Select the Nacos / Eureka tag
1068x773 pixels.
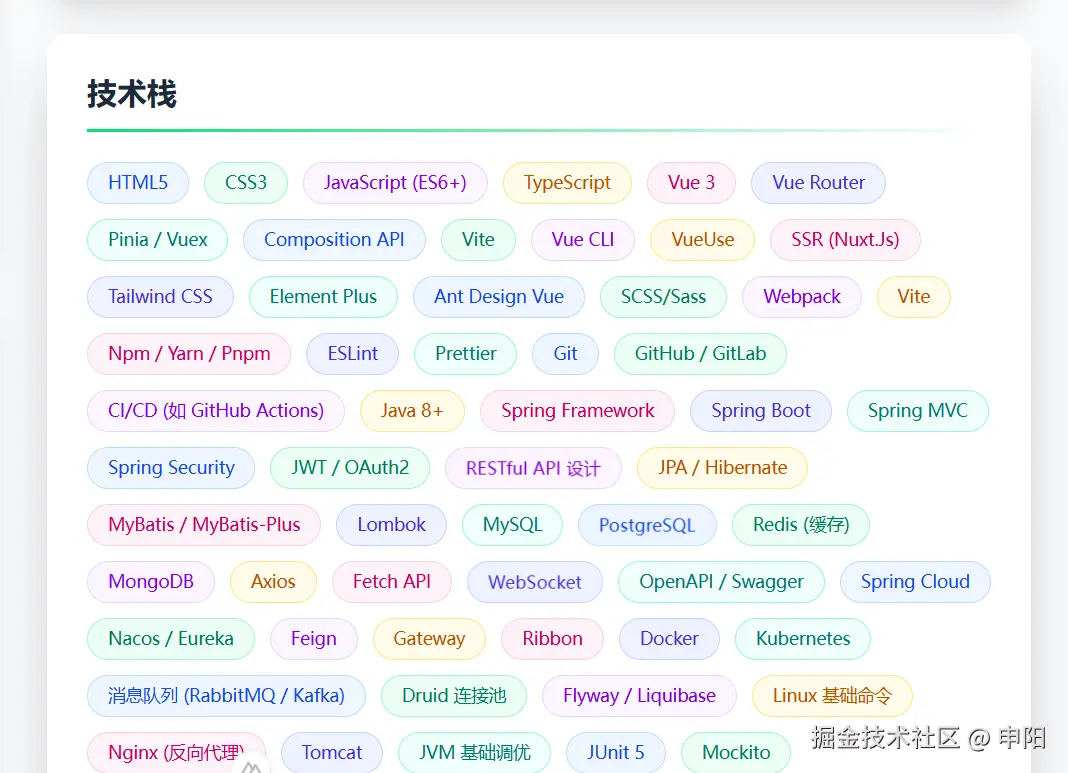click(x=171, y=639)
